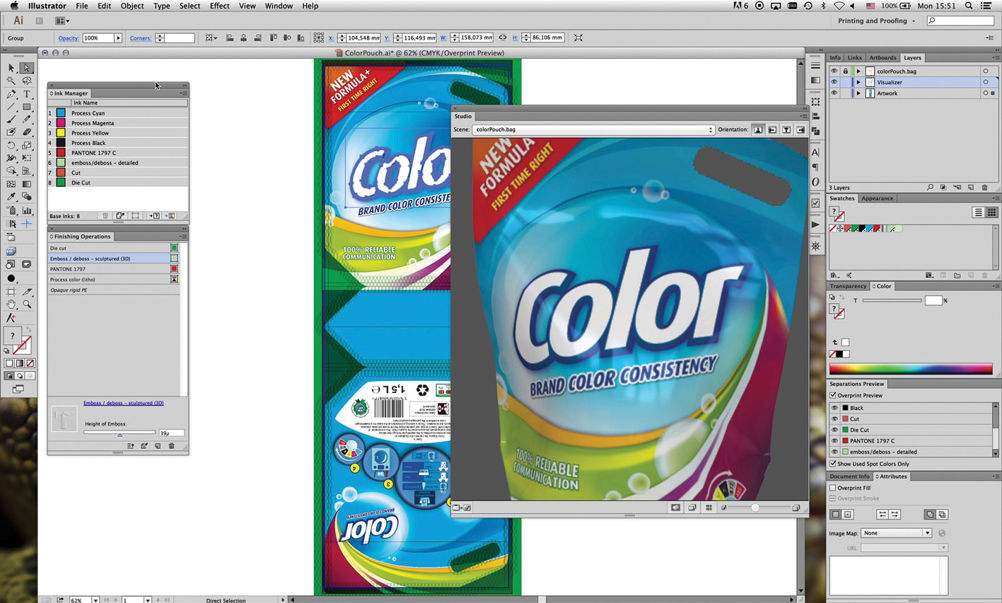The height and width of the screenshot is (603, 1002).
Task: Select the Magic Wand tool
Action: [x=11, y=81]
